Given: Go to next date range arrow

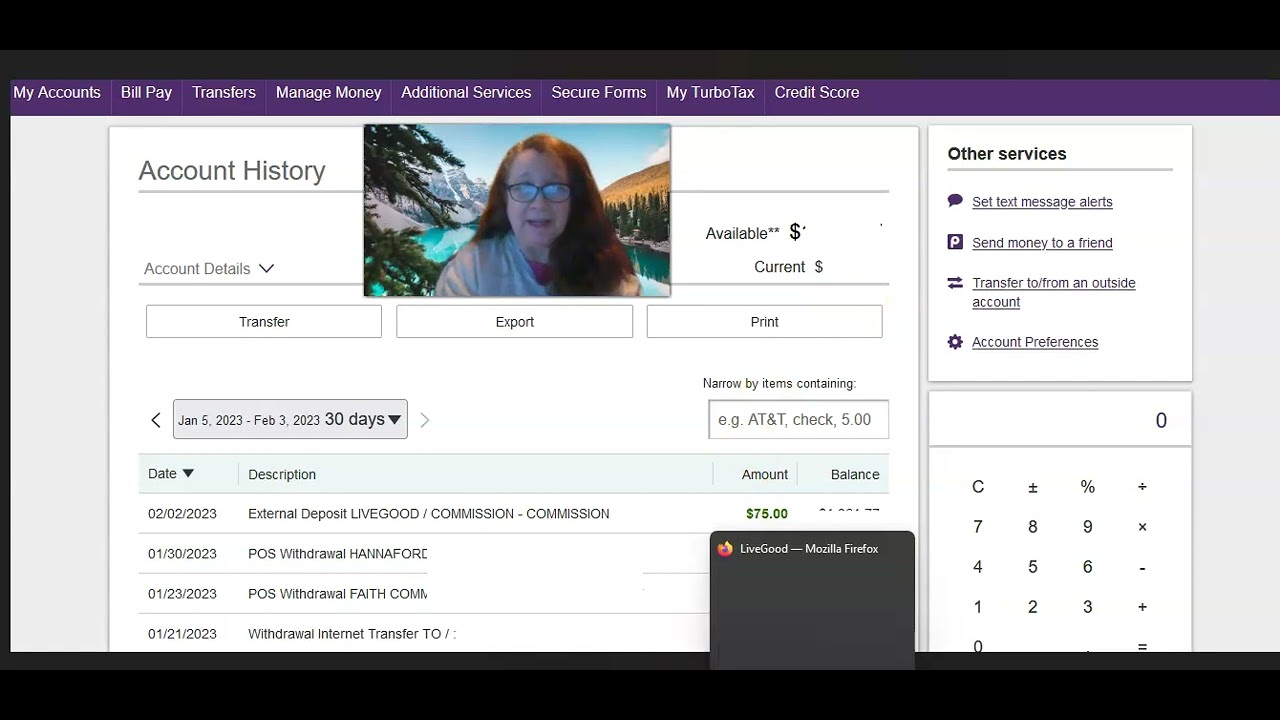Looking at the screenshot, I should click(x=424, y=420).
